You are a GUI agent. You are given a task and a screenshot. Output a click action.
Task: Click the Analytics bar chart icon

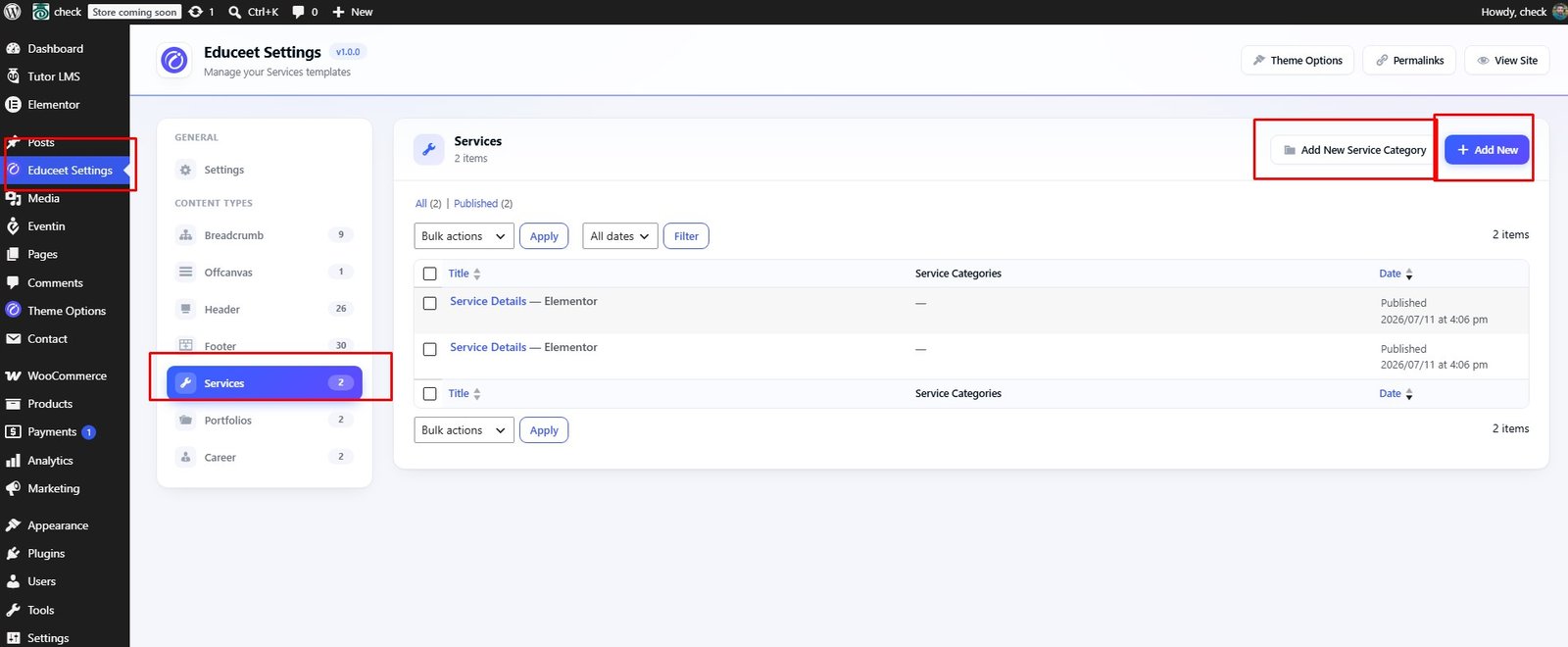tap(13, 460)
